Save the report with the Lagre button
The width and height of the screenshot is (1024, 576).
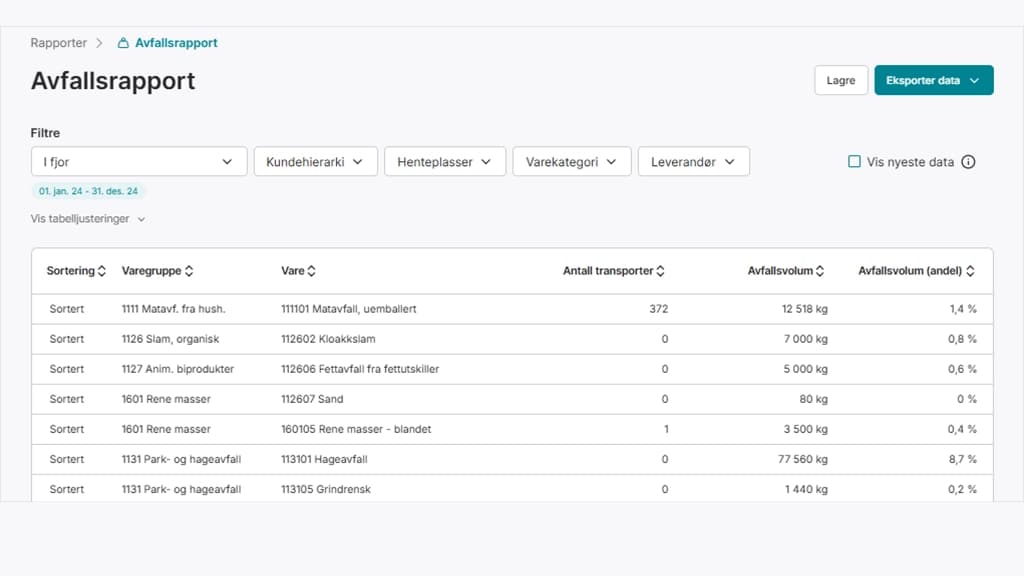tap(840, 80)
